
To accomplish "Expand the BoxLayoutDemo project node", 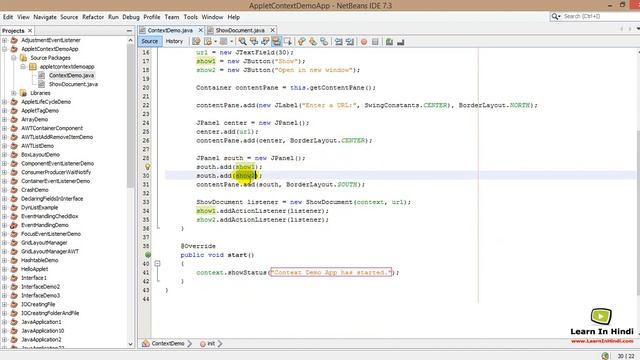I will 4,155.
